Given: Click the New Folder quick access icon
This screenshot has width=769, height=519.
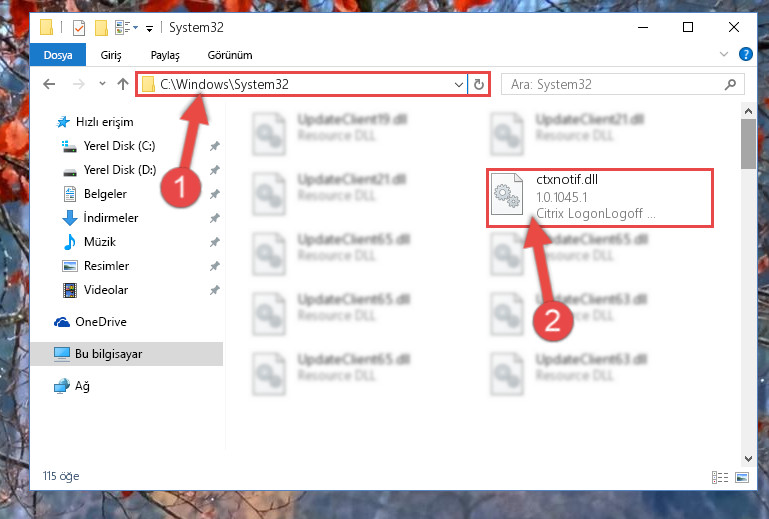Looking at the screenshot, I should pos(101,28).
